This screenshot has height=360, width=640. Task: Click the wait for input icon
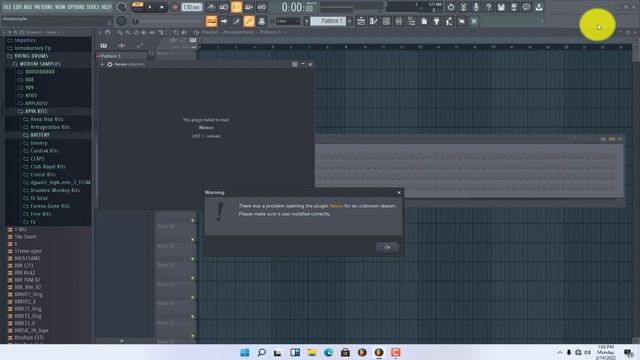click(224, 7)
